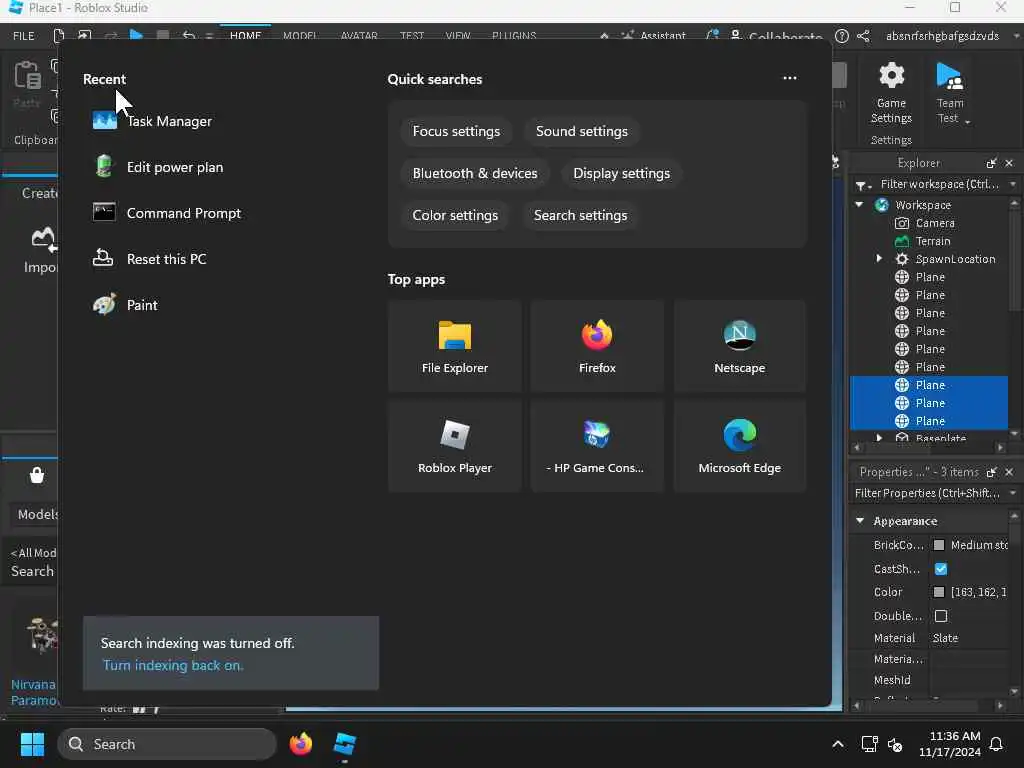Open Edit power plan recent item
This screenshot has width=1024, height=768.
pyautogui.click(x=159, y=167)
